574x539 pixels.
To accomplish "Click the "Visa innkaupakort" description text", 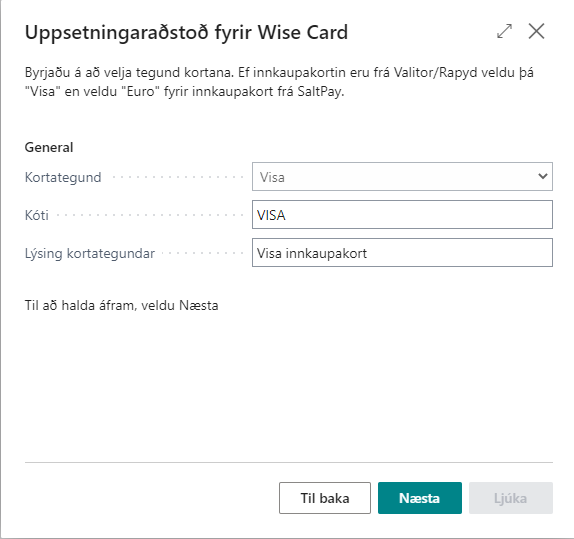I will (312, 253).
